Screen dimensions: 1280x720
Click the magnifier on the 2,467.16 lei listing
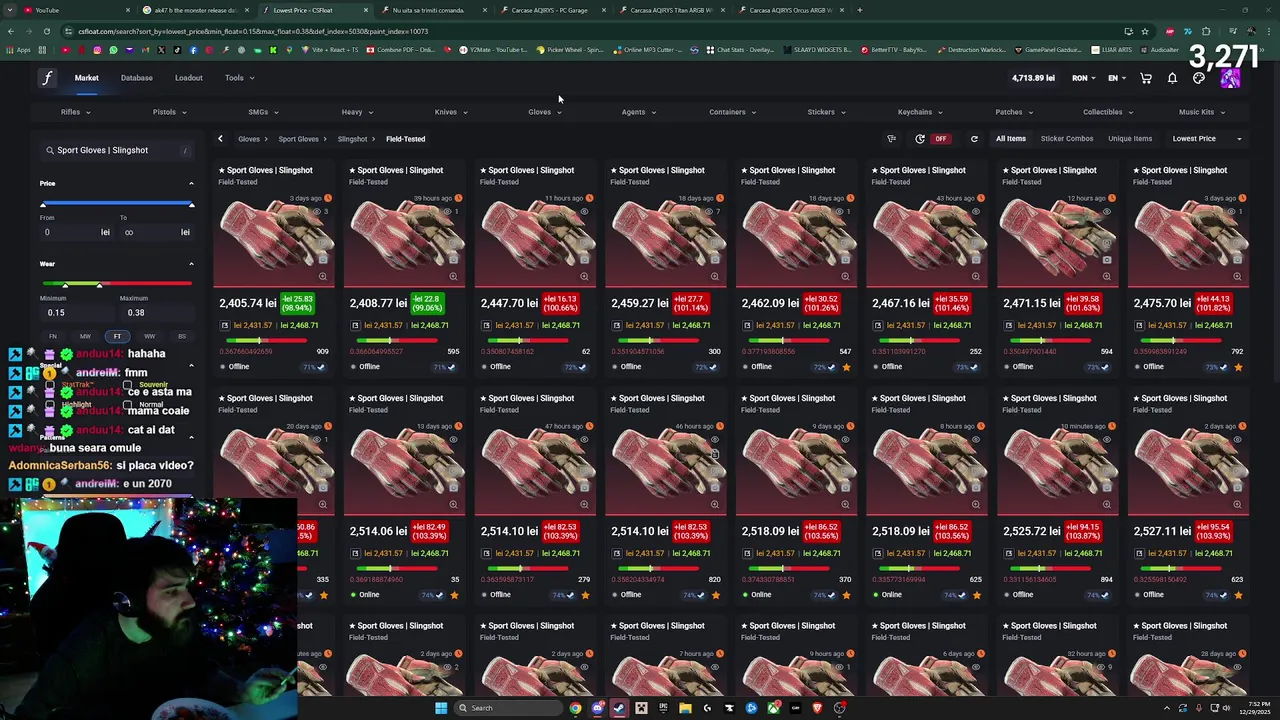(x=976, y=276)
